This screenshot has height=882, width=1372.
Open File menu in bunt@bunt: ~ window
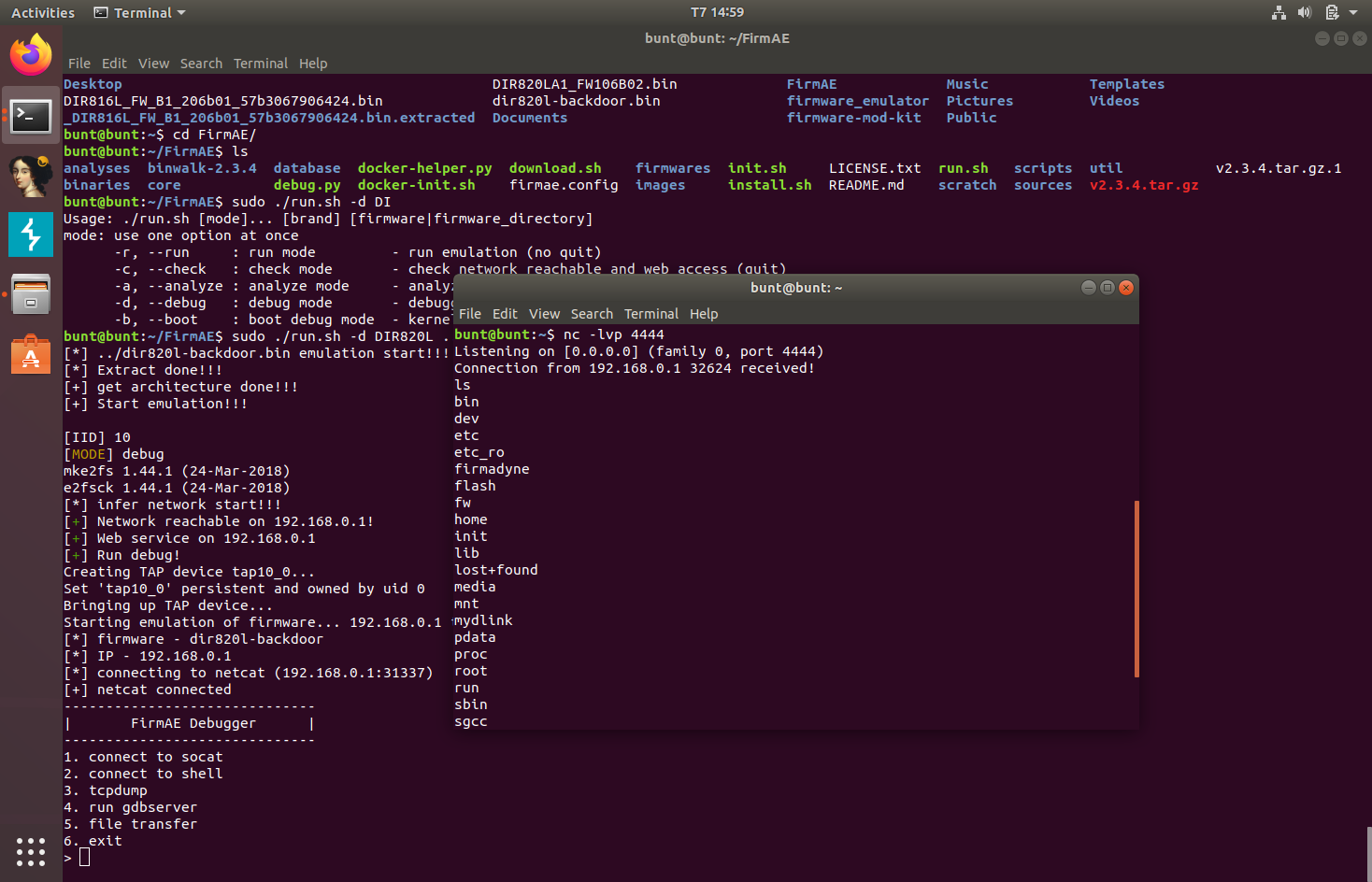coord(470,314)
